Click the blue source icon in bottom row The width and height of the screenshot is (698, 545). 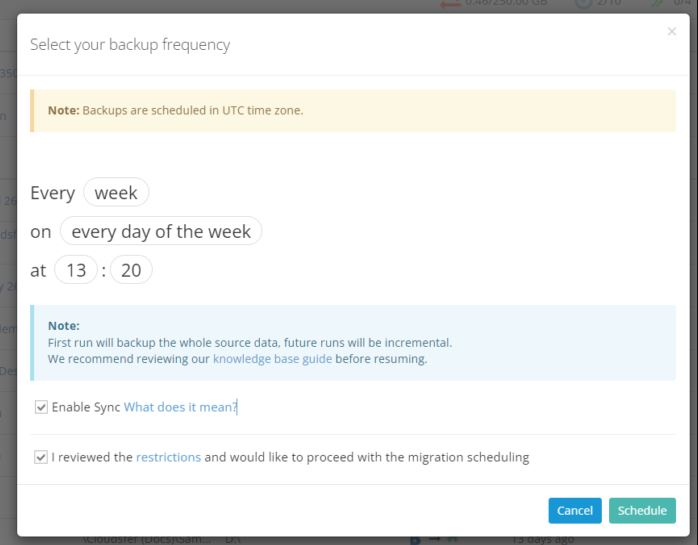[415, 539]
